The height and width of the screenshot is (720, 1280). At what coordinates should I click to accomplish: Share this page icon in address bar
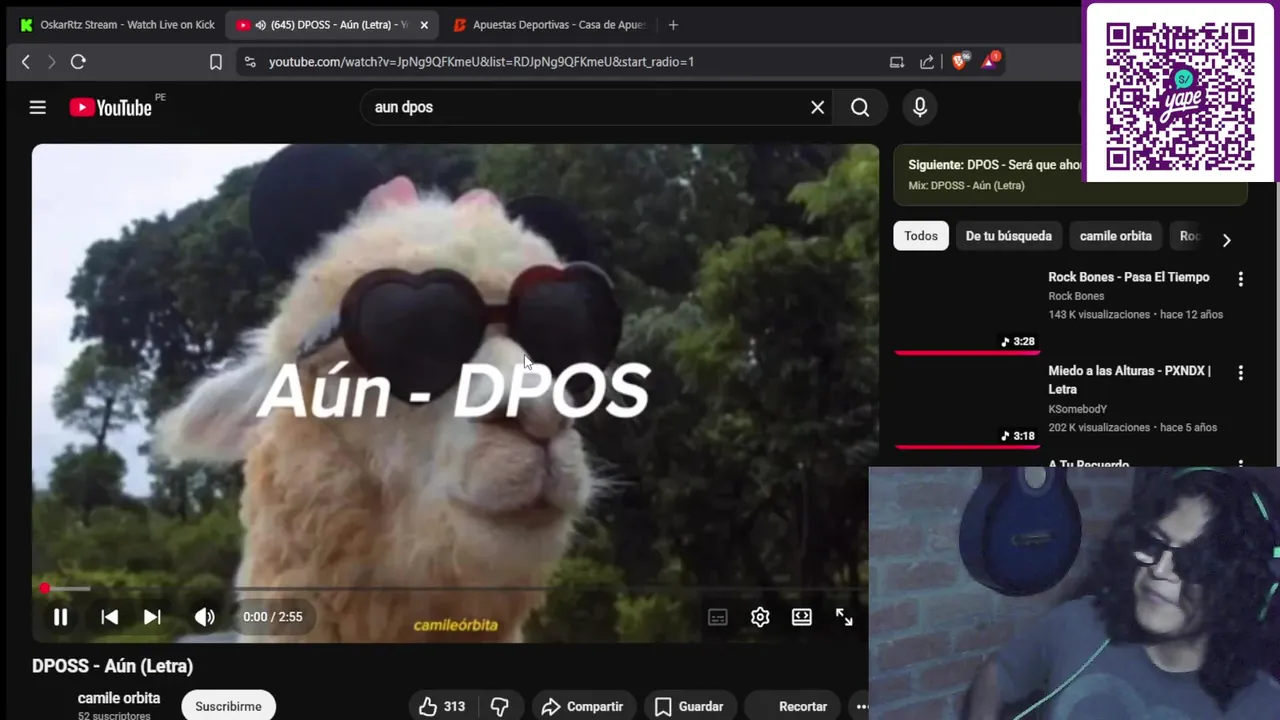927,62
